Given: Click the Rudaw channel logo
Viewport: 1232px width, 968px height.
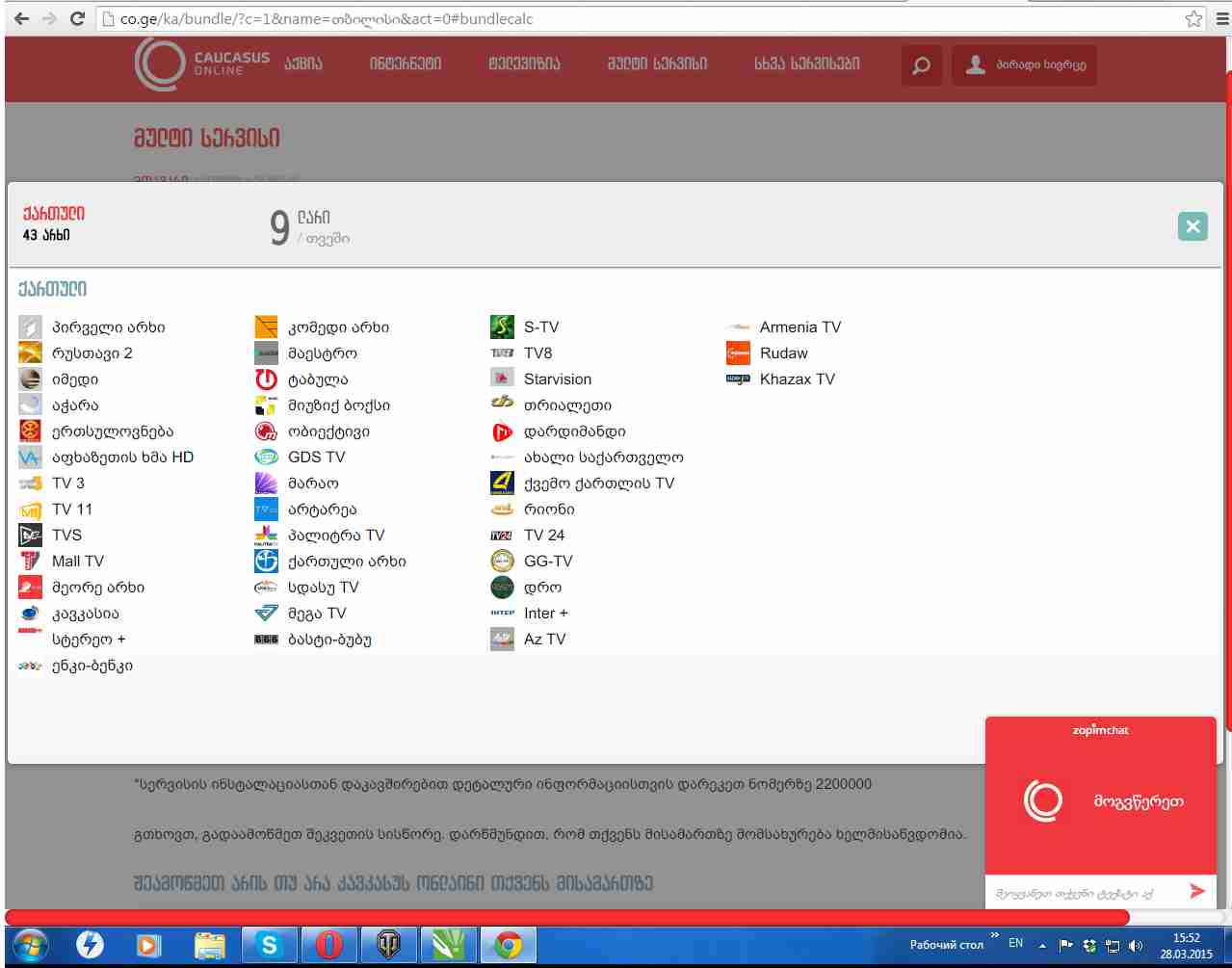Looking at the screenshot, I should [738, 353].
